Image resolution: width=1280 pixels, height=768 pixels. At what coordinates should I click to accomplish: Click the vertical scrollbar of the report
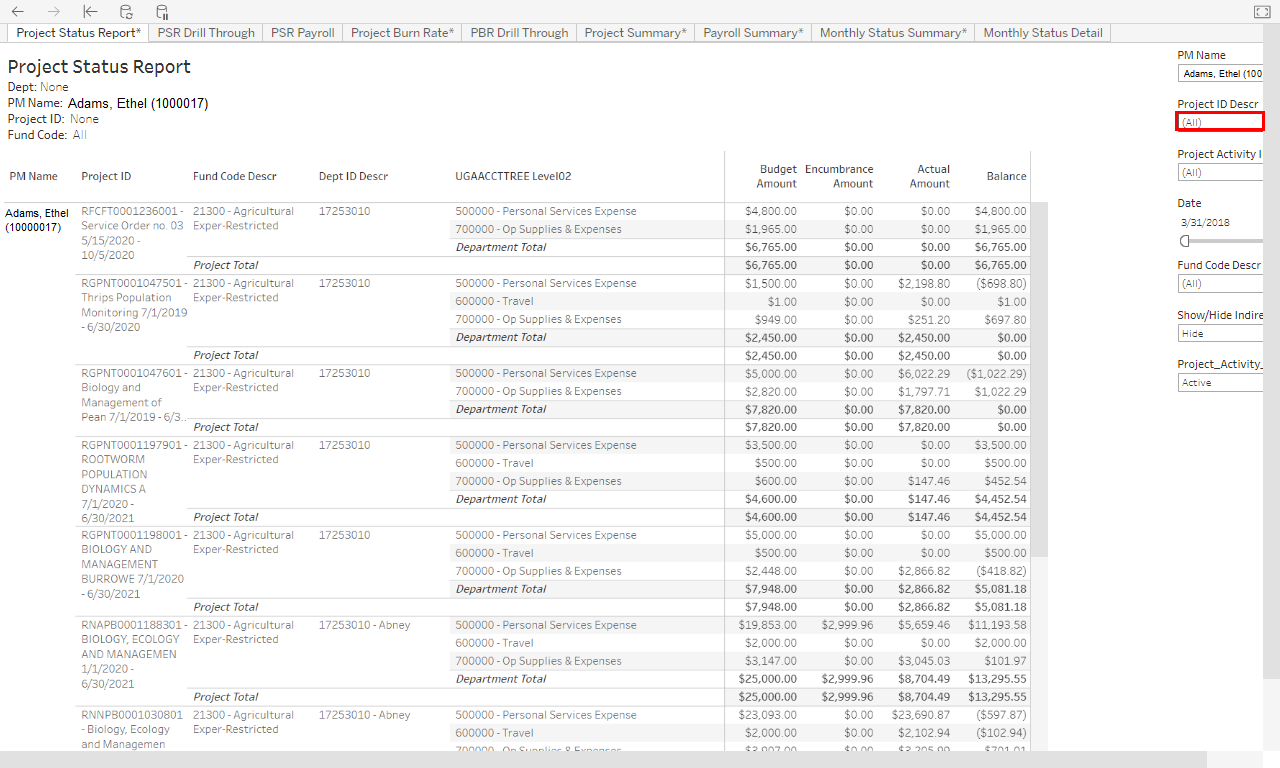pos(1040,380)
